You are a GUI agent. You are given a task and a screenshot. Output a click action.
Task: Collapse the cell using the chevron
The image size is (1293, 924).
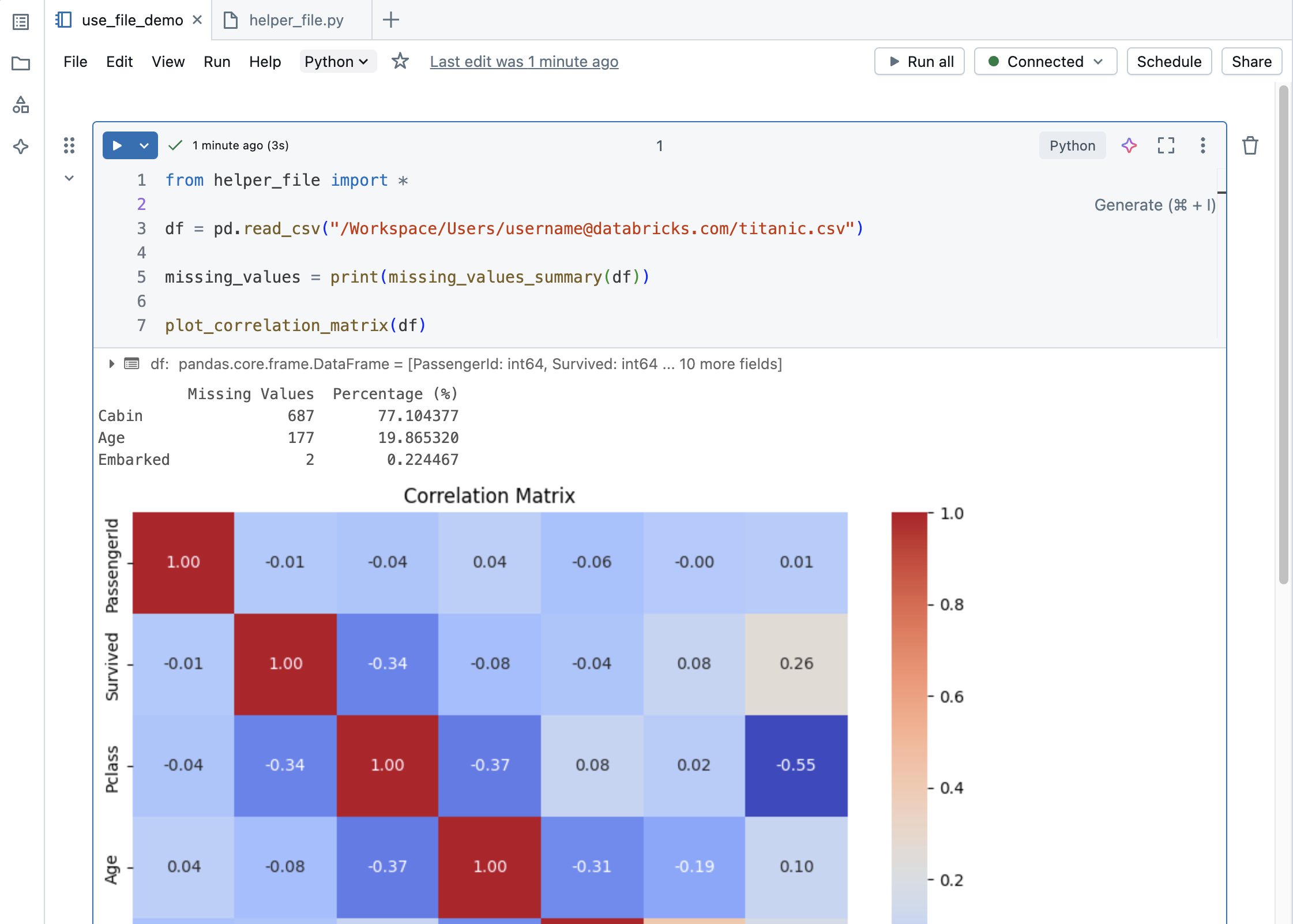pos(69,178)
